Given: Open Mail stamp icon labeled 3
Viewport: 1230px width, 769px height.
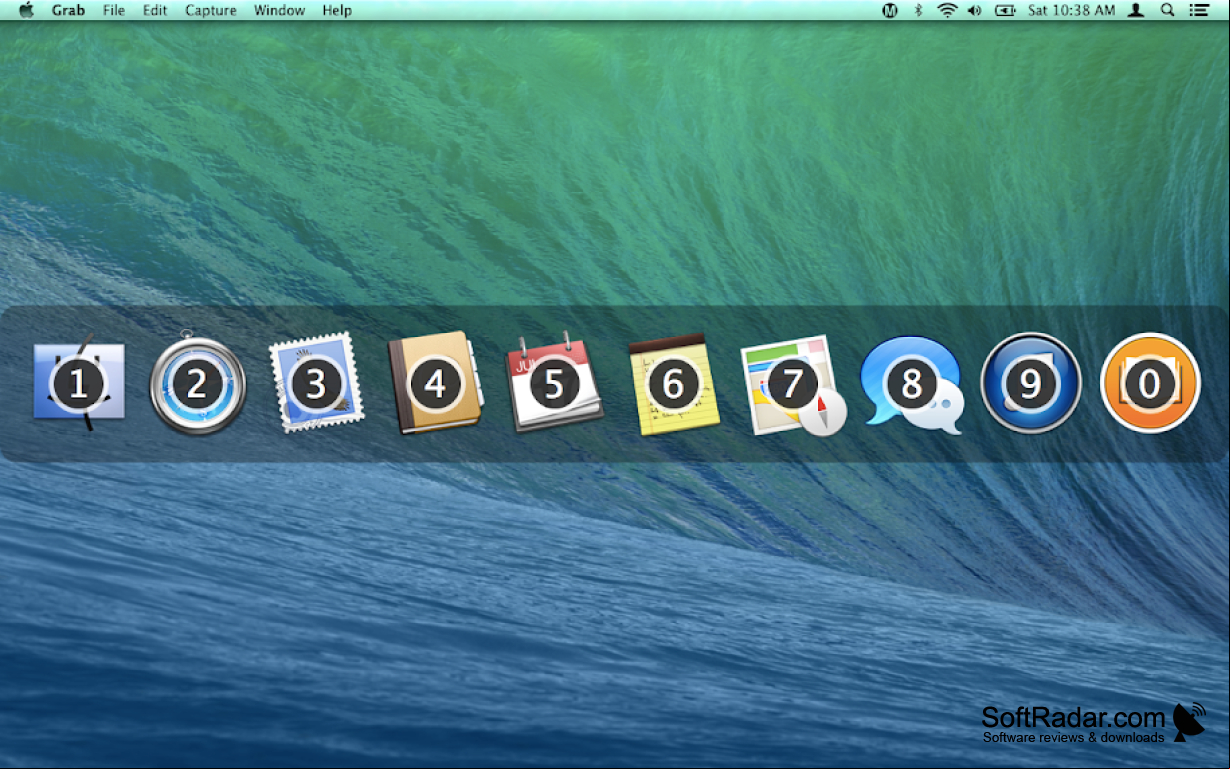Looking at the screenshot, I should (x=316, y=383).
